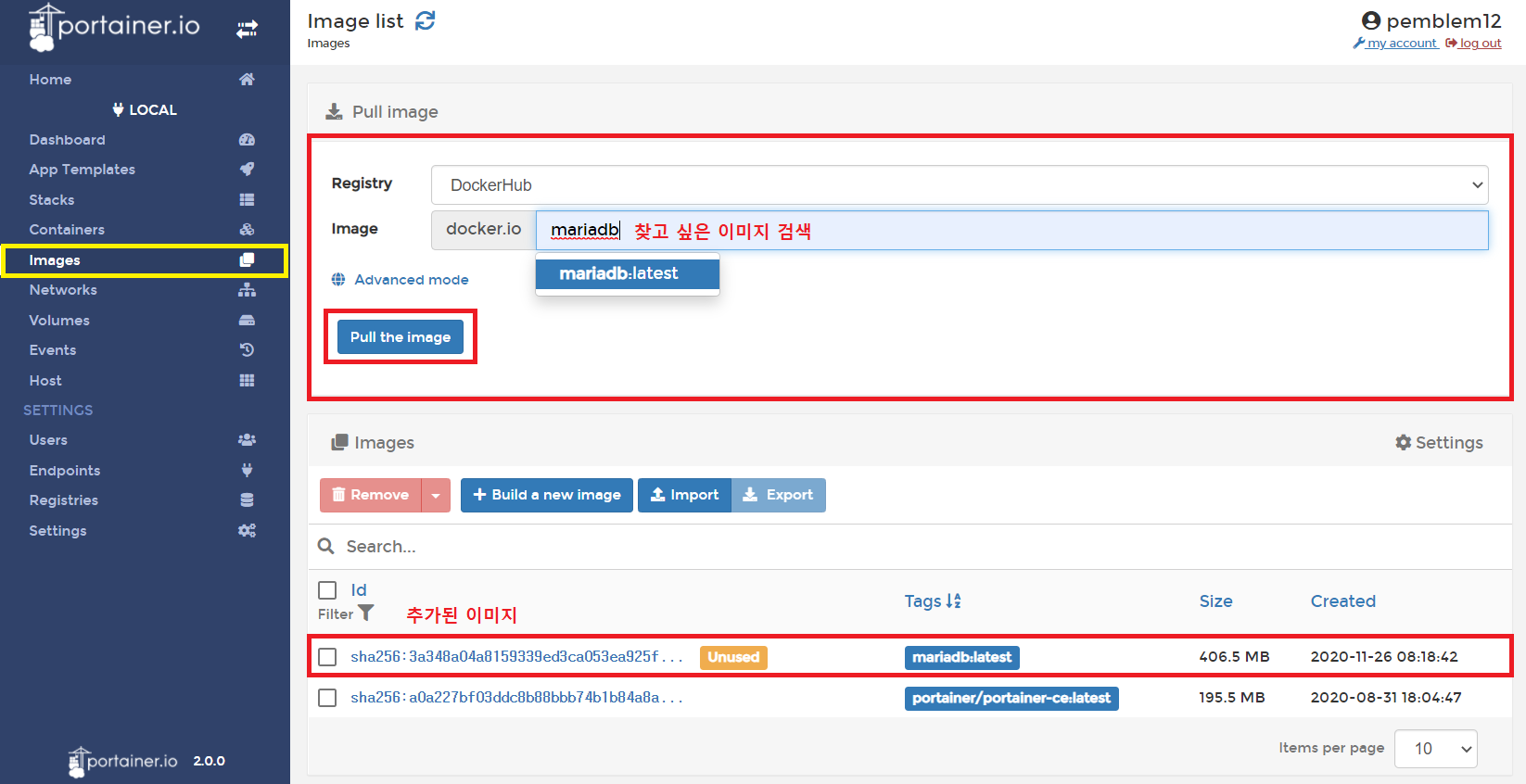Click the Import button

[x=684, y=495]
